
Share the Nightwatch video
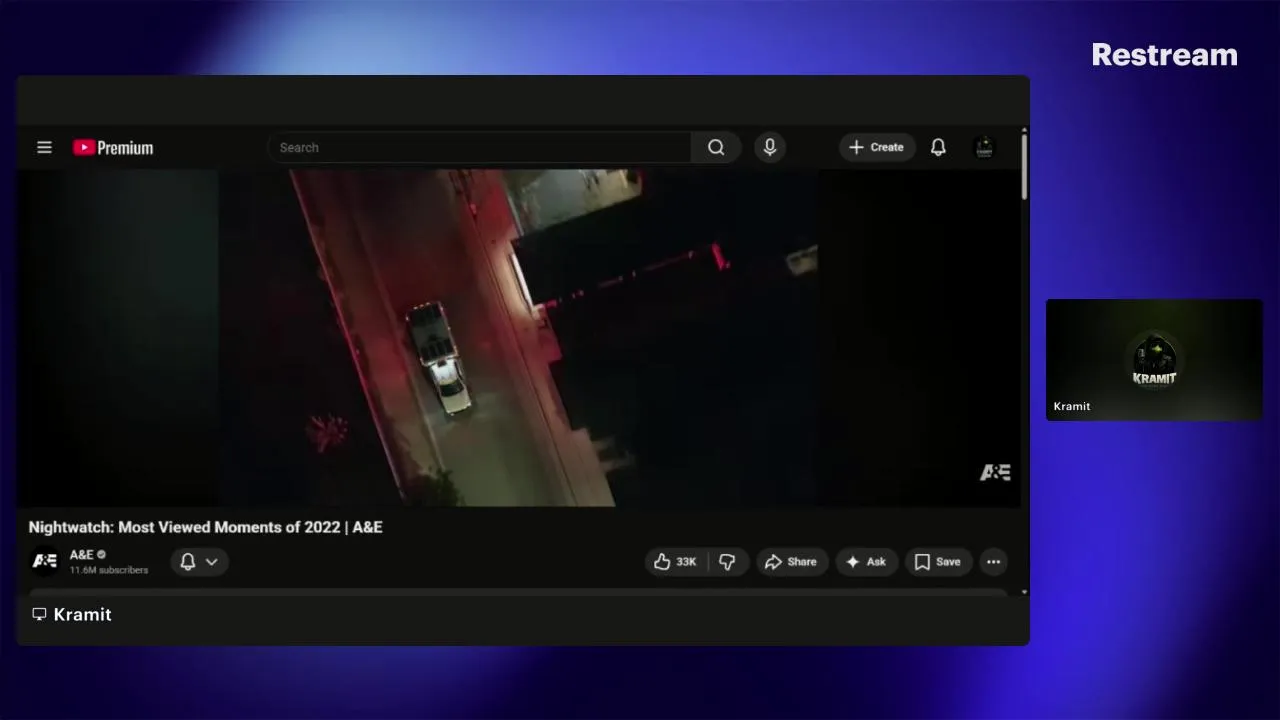792,562
